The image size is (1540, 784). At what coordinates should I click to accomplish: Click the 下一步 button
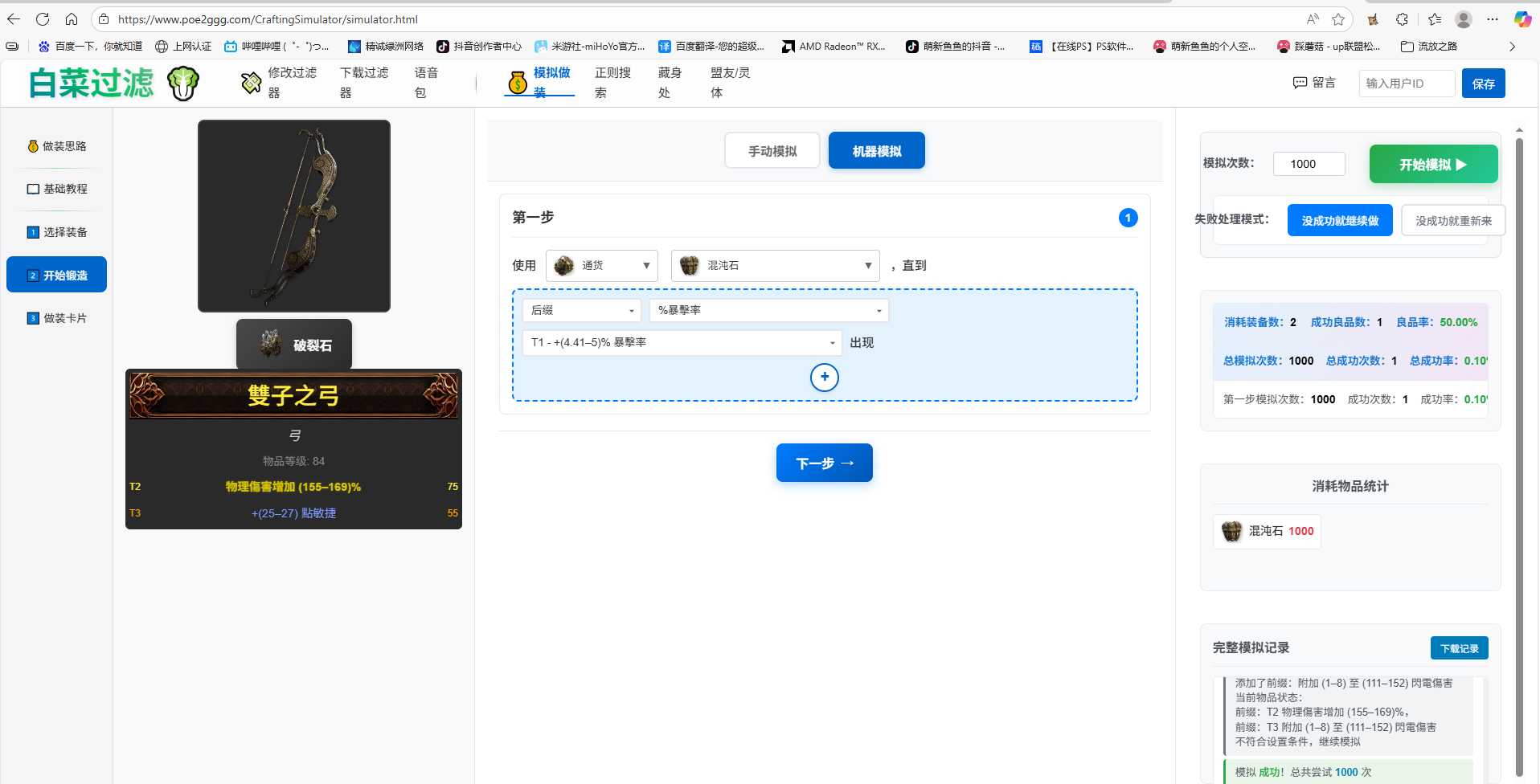[825, 463]
